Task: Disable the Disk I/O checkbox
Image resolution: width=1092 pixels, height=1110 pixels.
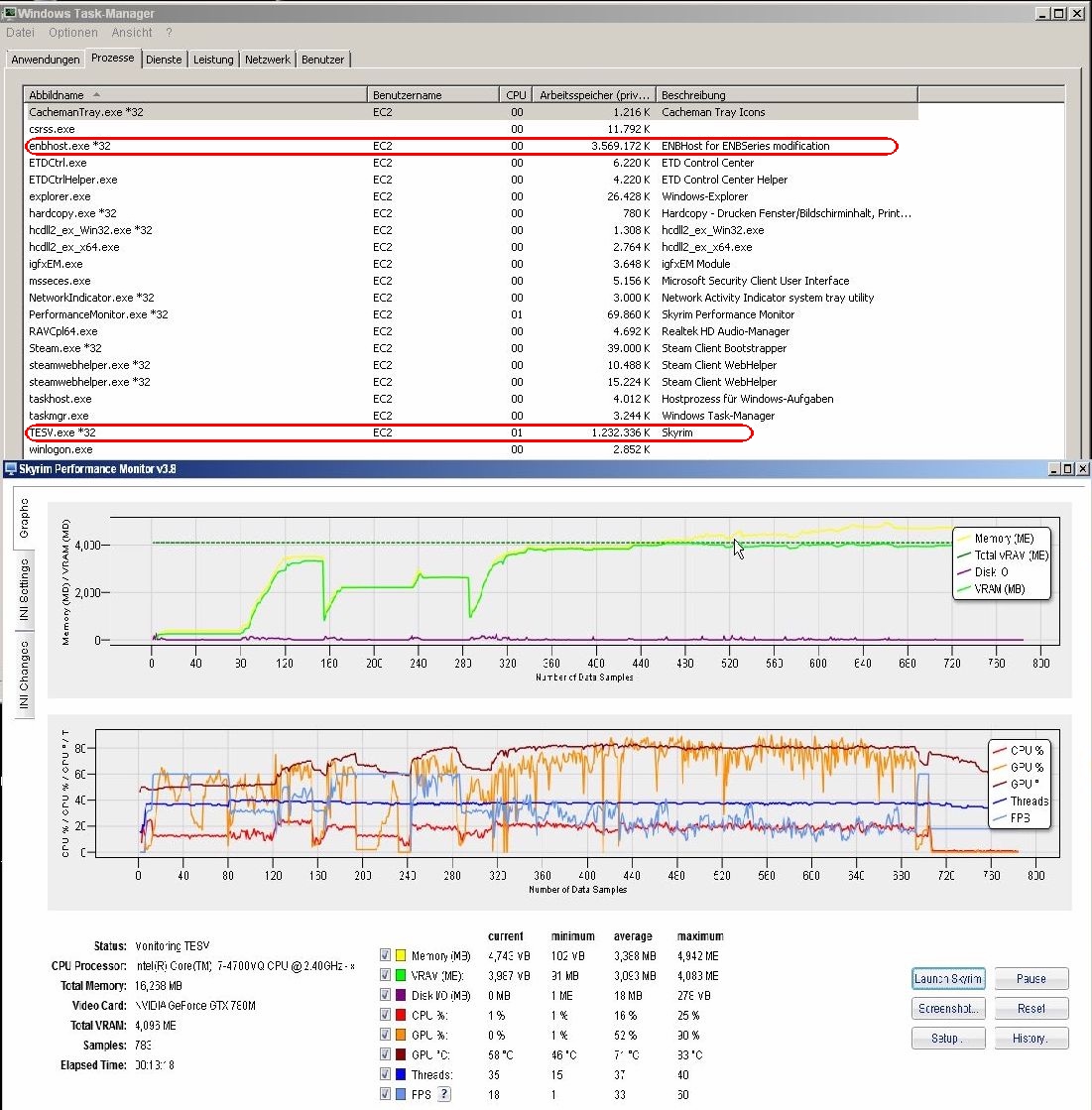Action: [385, 995]
